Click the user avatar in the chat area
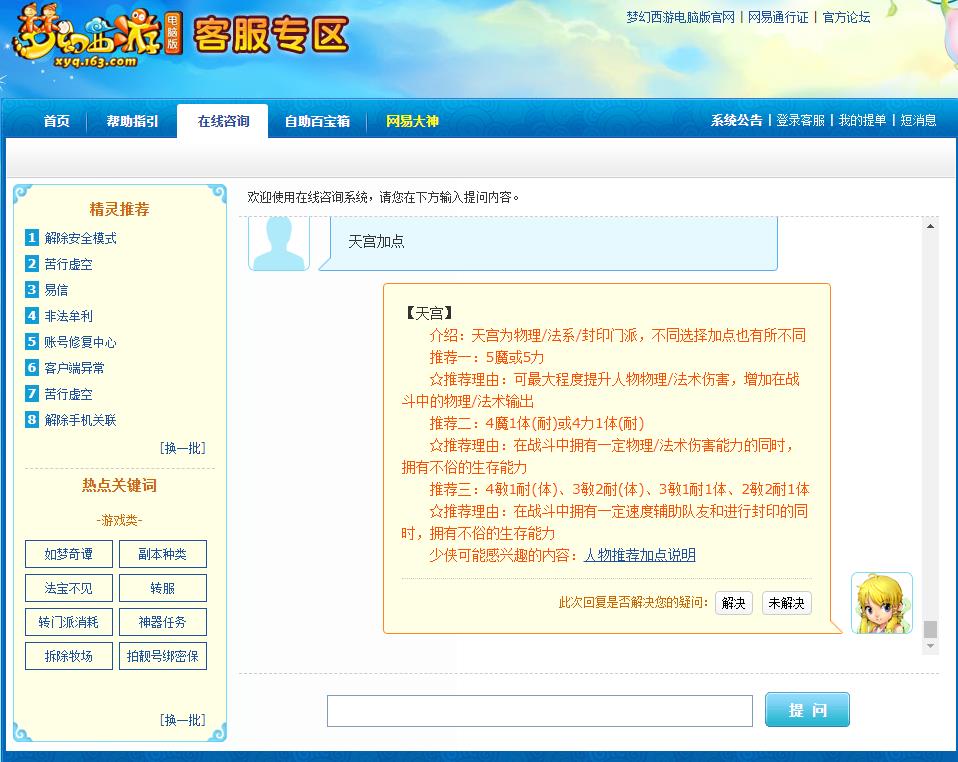958x762 pixels. click(278, 243)
